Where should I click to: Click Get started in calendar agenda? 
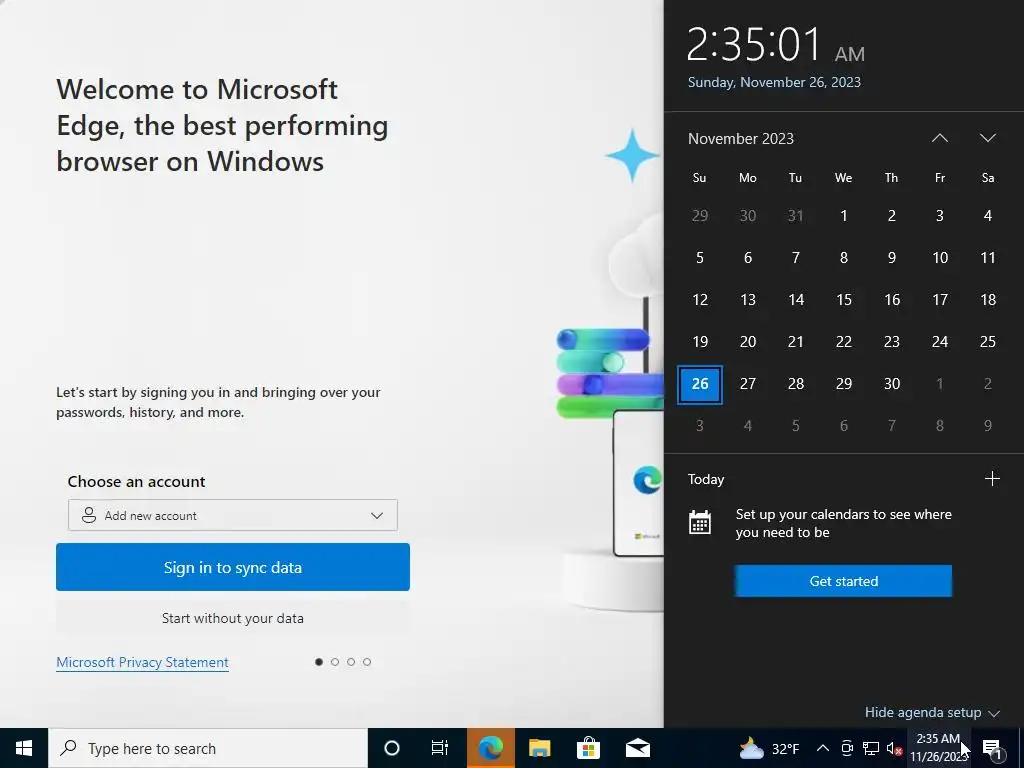843,581
